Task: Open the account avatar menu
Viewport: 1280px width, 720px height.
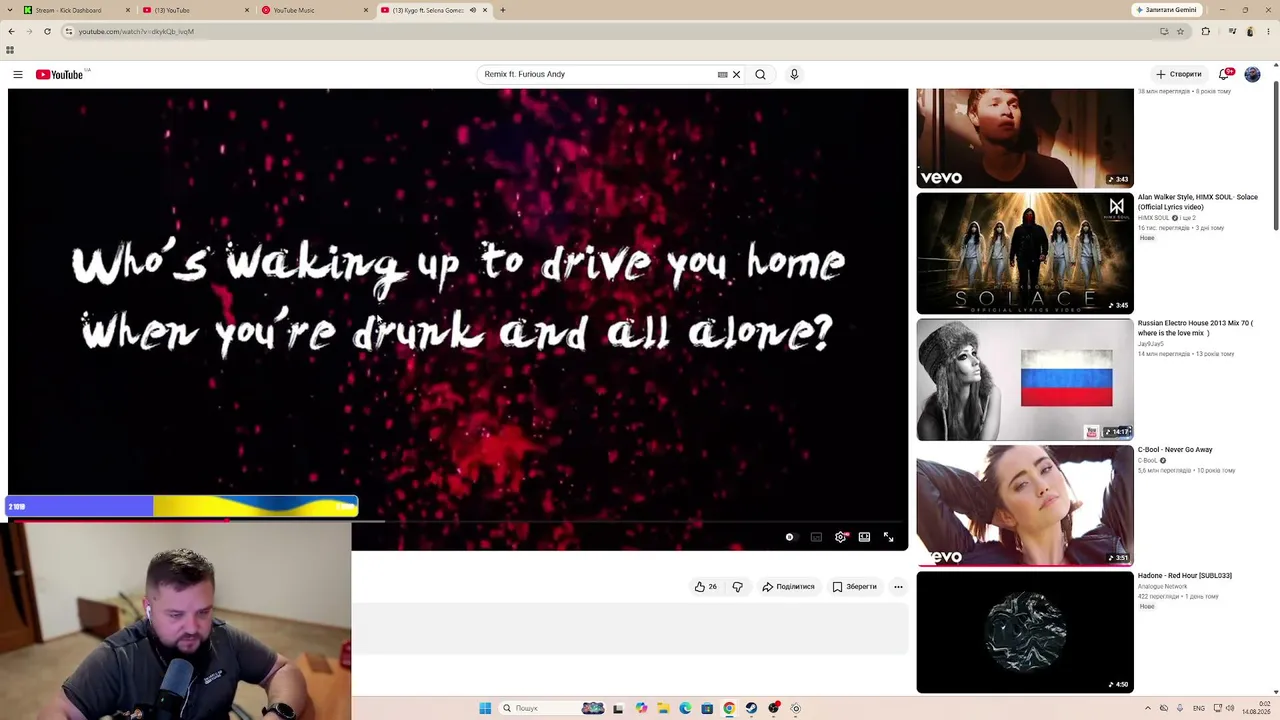Action: pyautogui.click(x=1252, y=74)
